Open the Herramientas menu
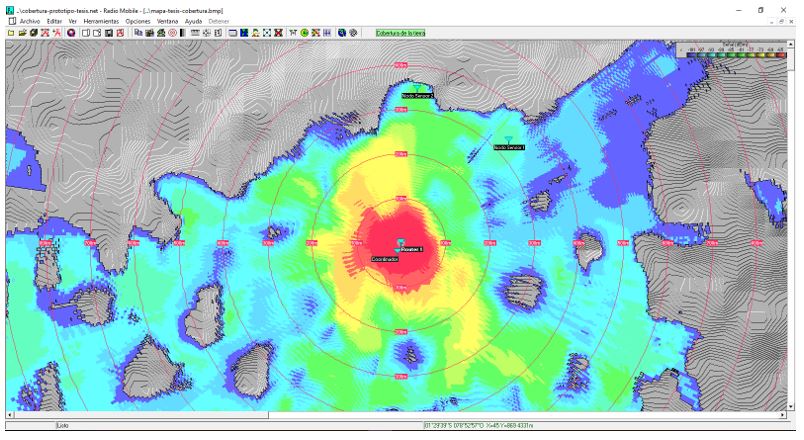The width and height of the screenshot is (804, 440). (101, 22)
